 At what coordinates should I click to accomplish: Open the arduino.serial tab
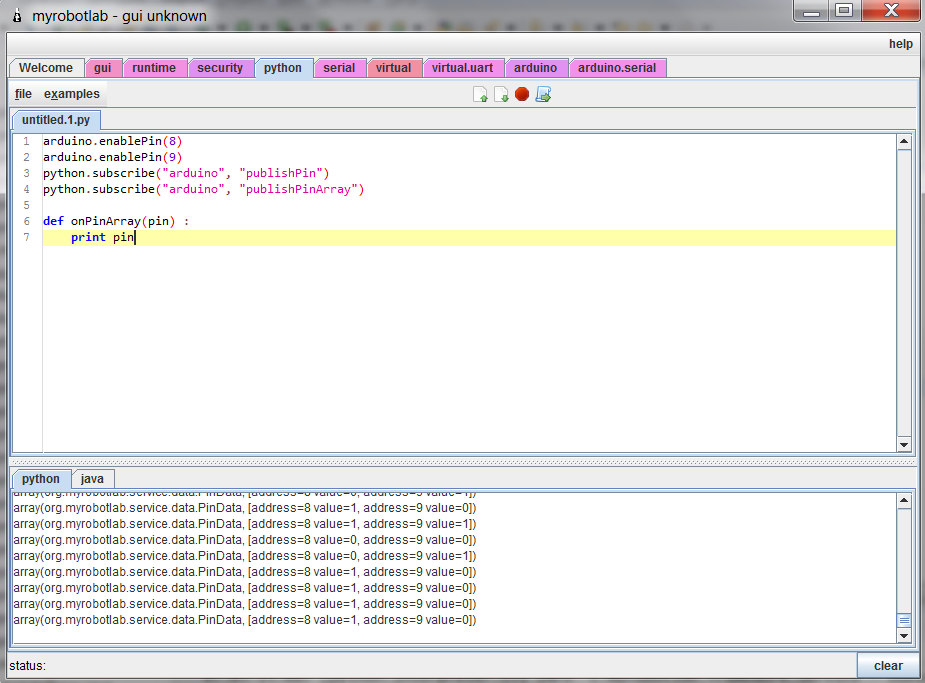point(617,68)
